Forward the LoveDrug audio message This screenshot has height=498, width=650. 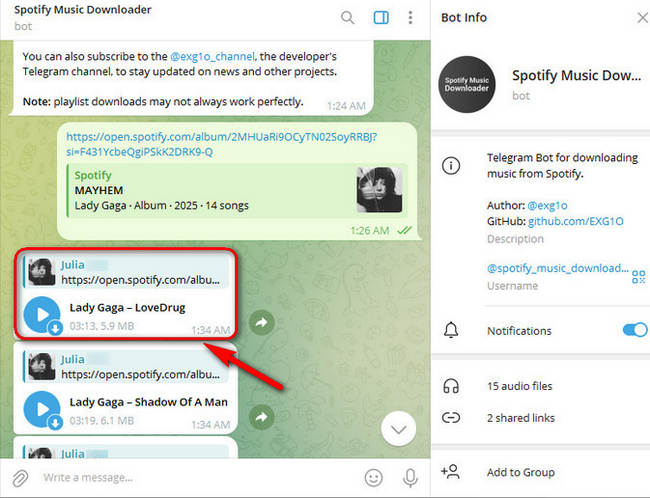click(x=262, y=322)
